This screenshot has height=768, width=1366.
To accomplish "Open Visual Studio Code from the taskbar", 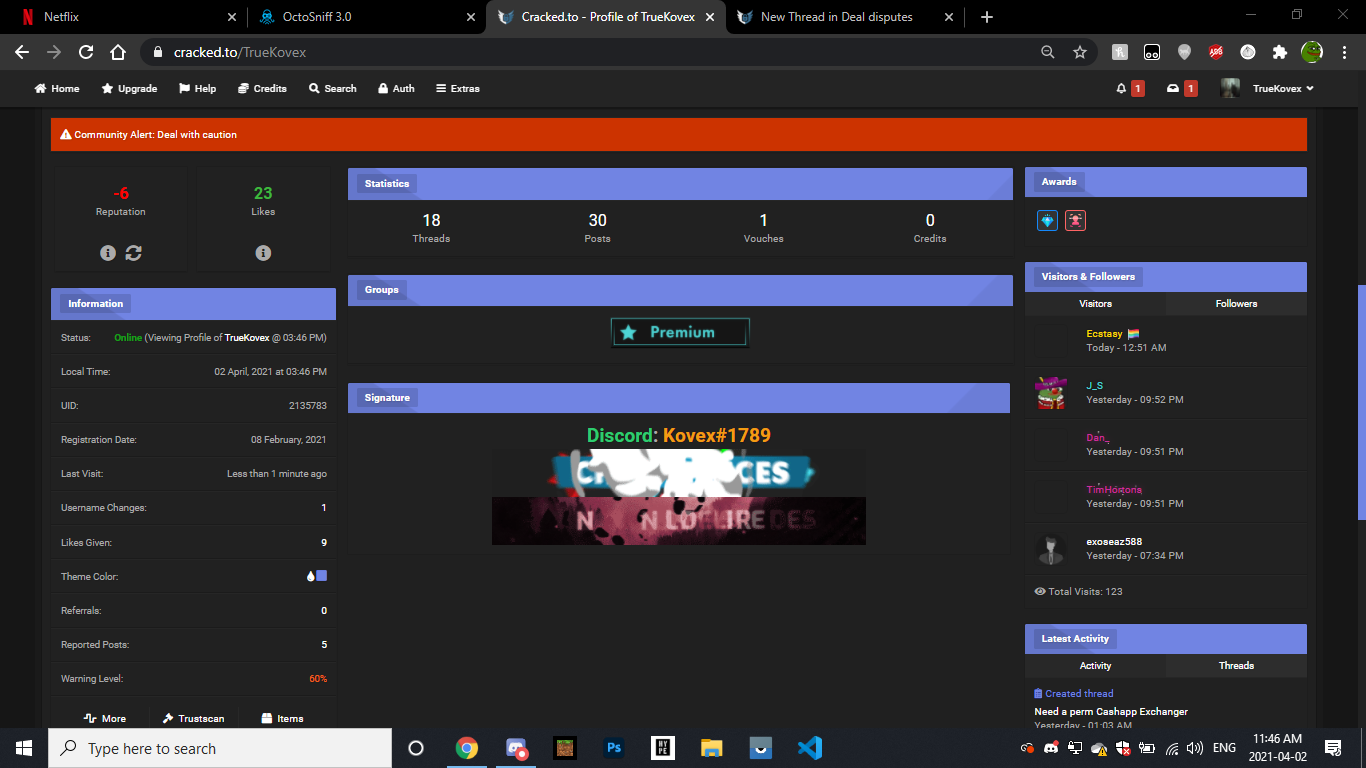I will (810, 748).
